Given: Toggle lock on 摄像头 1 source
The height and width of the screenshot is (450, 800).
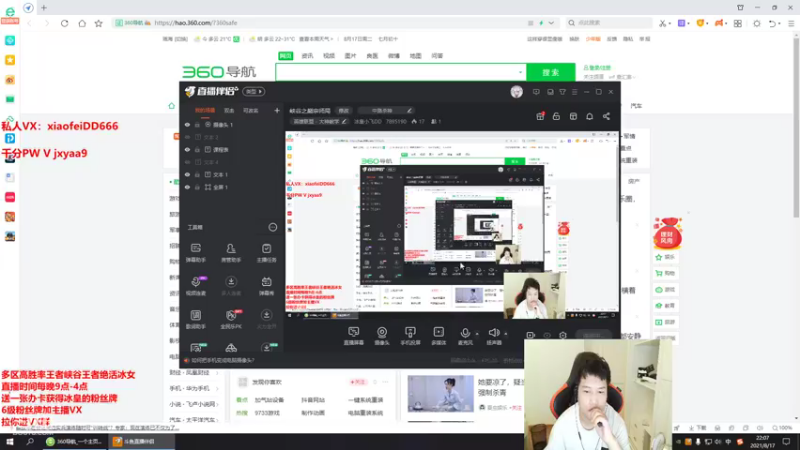Looking at the screenshot, I should pyautogui.click(x=197, y=124).
